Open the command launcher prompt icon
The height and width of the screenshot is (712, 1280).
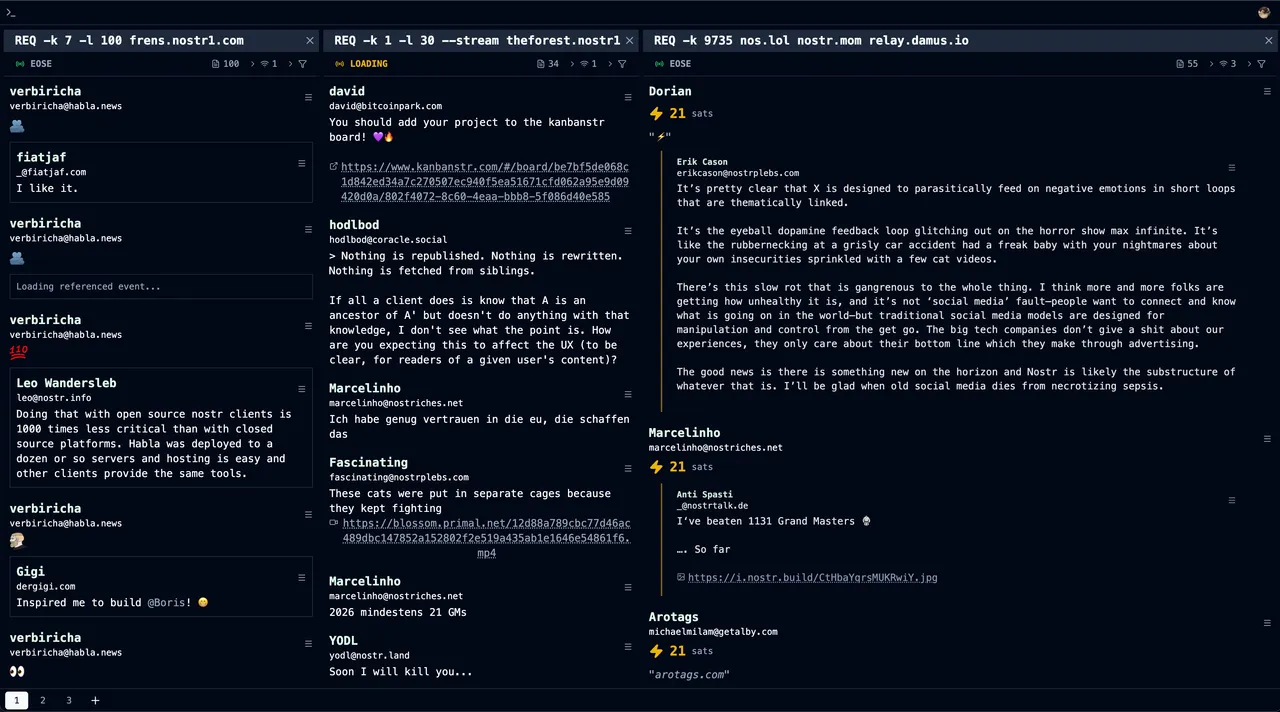(11, 12)
